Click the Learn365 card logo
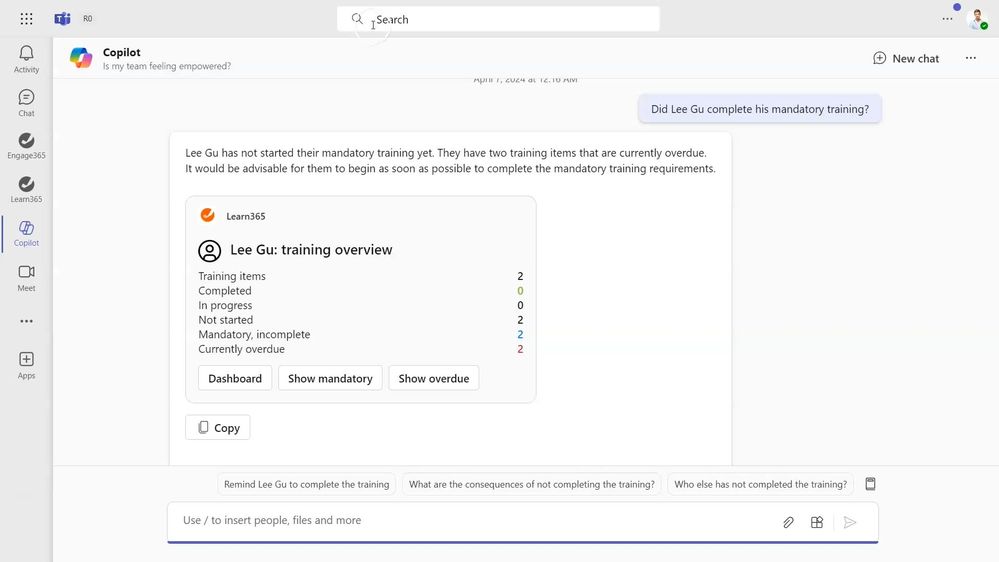This screenshot has height=562, width=999. tap(208, 215)
